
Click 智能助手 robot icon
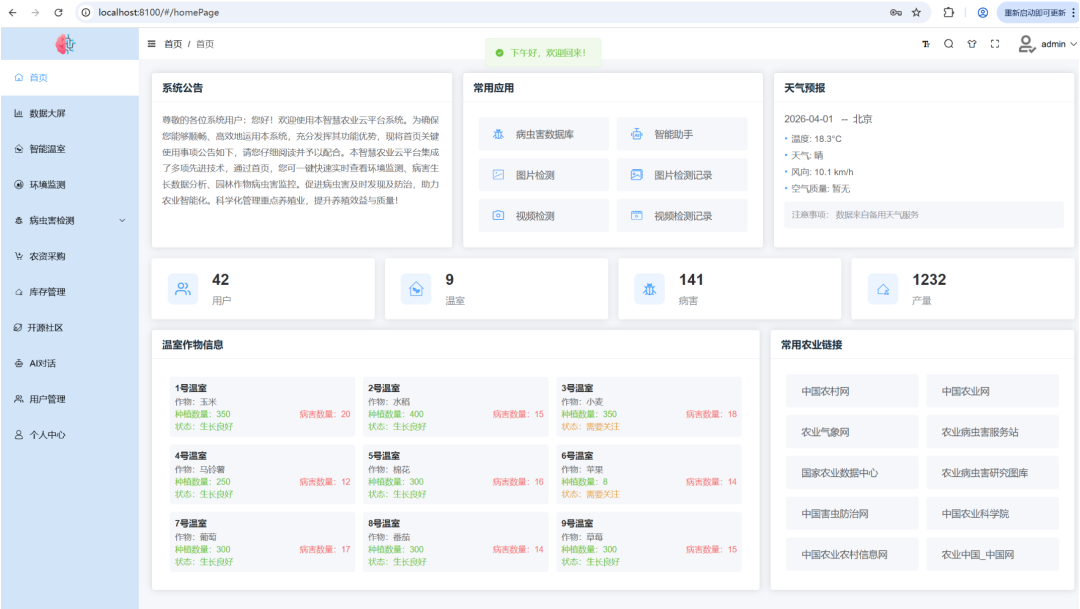click(x=636, y=134)
